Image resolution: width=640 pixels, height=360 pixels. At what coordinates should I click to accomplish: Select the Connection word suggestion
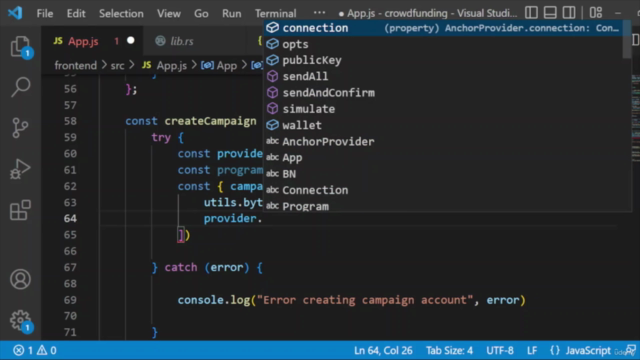[443, 190]
